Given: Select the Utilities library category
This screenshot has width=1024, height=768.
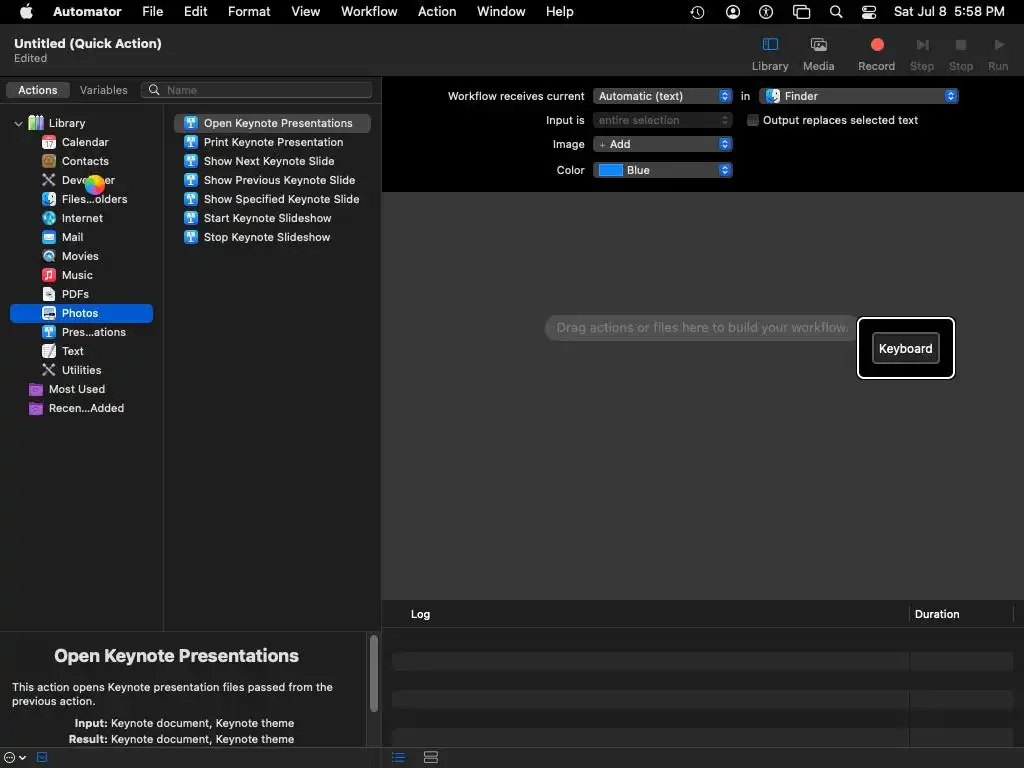Looking at the screenshot, I should 81,370.
